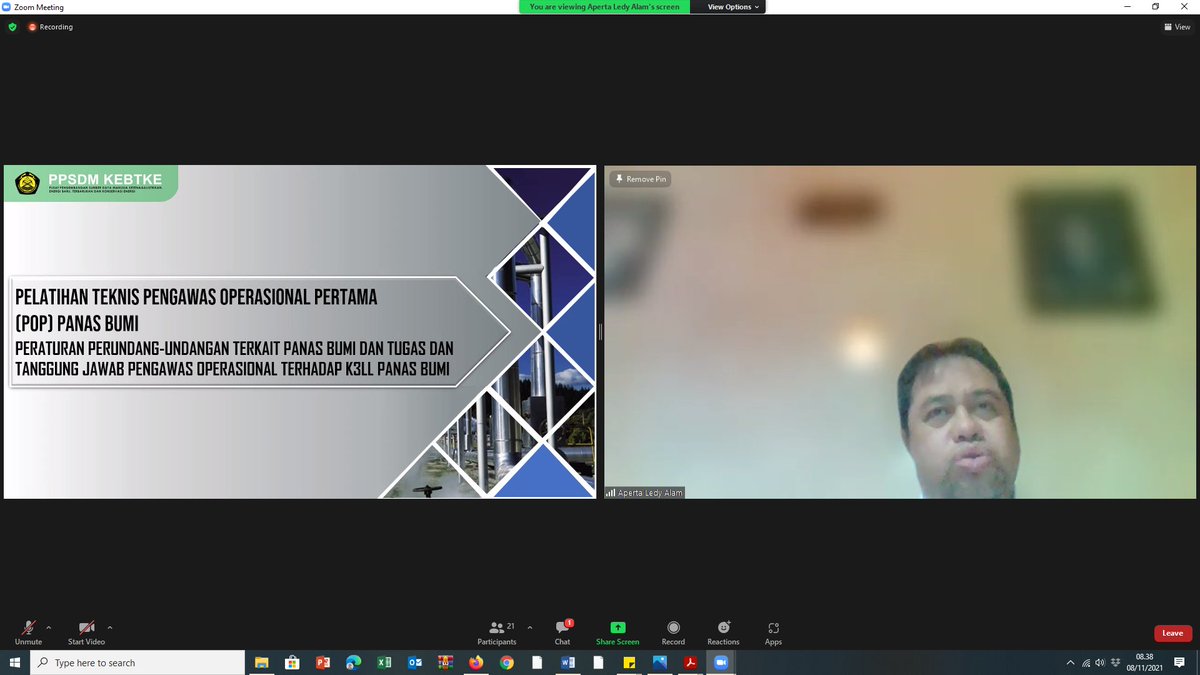Image resolution: width=1200 pixels, height=675 pixels.
Task: Click the Remove Pin button
Action: point(640,179)
